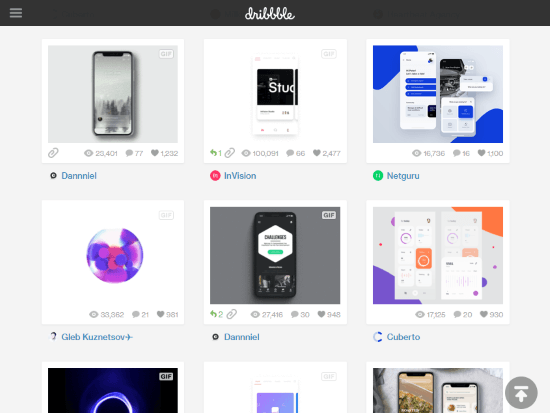Click attachment icon on Dannniel's iPhone shot
Image resolution: width=550 pixels, height=413 pixels.
(x=53, y=153)
